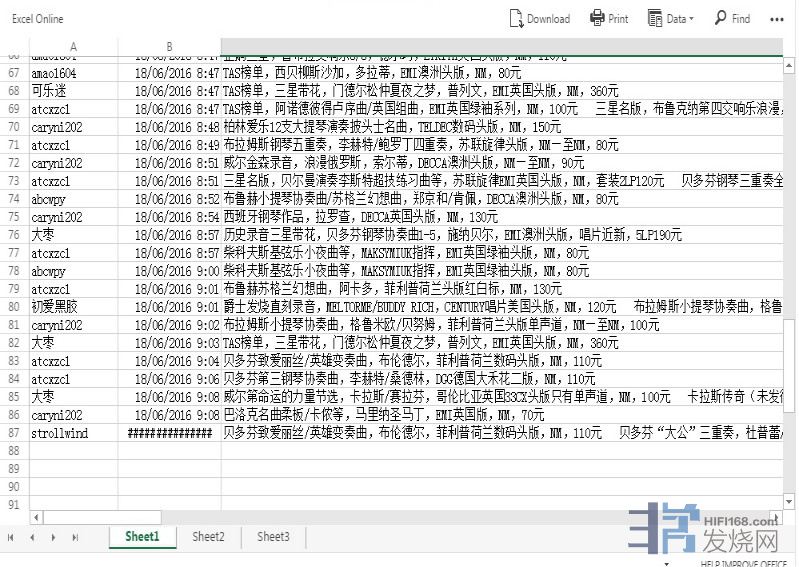799x567 pixels.
Task: Click vertical scrollbar down arrow
Action: click(791, 502)
